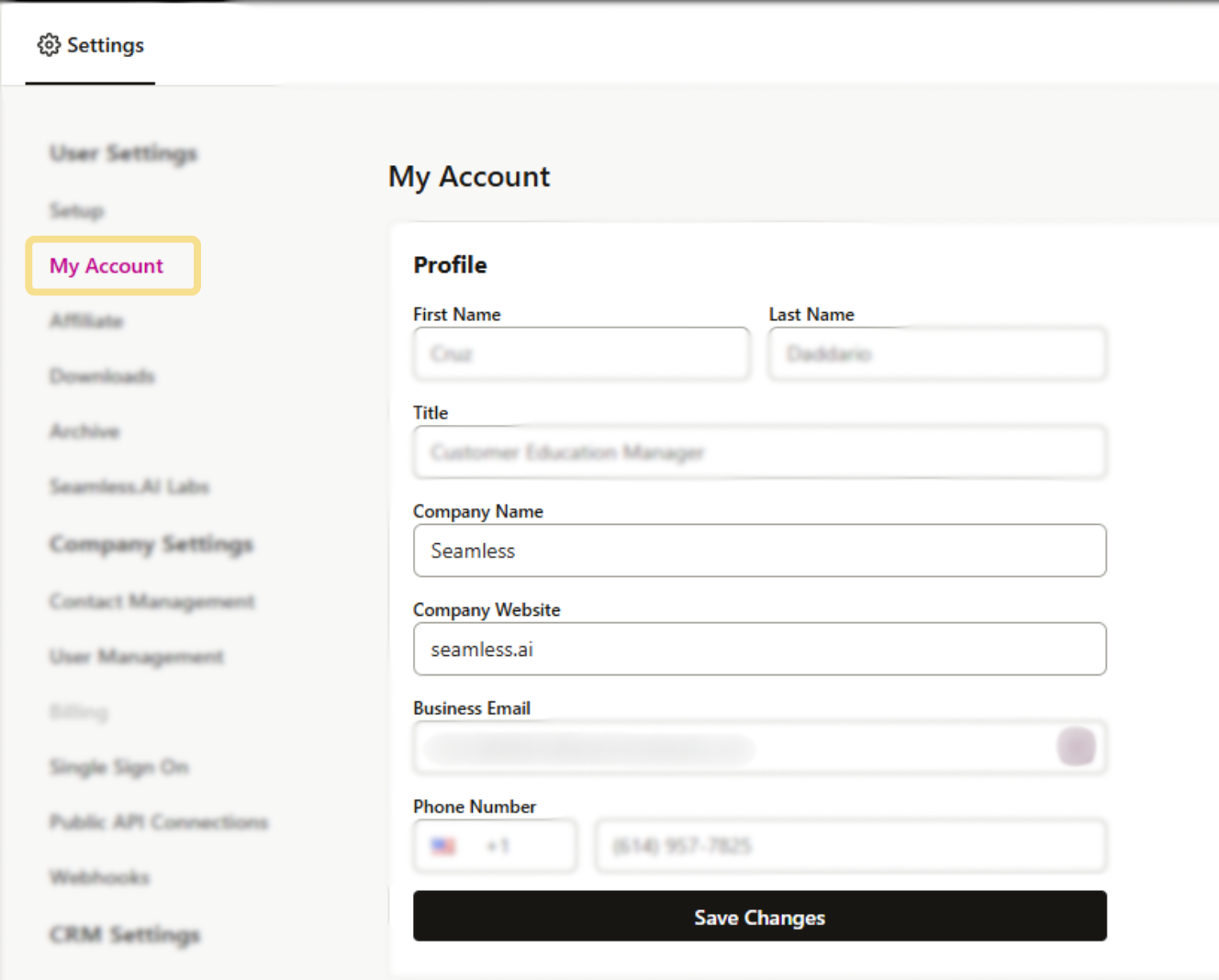This screenshot has width=1219, height=980.
Task: Go to Downloads settings
Action: point(101,376)
